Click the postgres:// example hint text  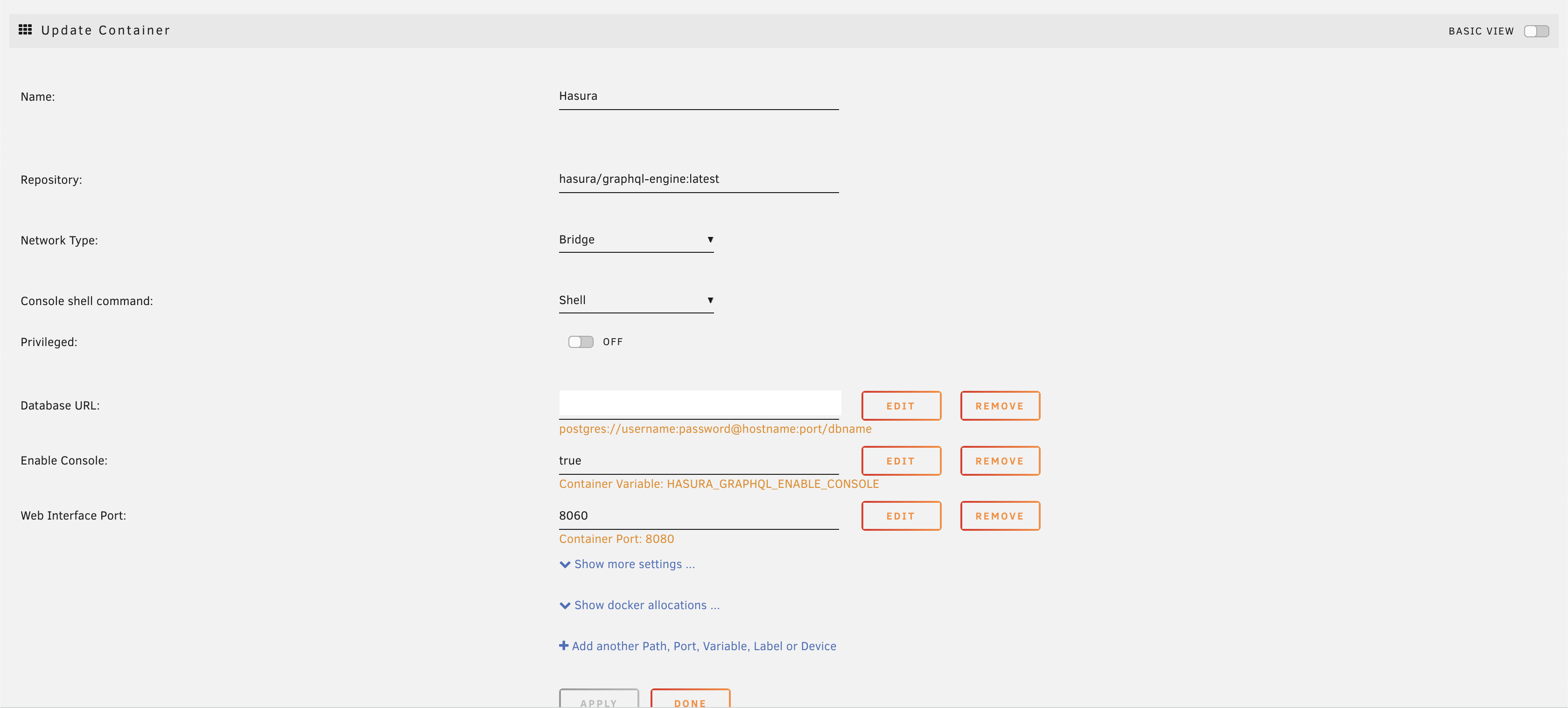coord(715,429)
